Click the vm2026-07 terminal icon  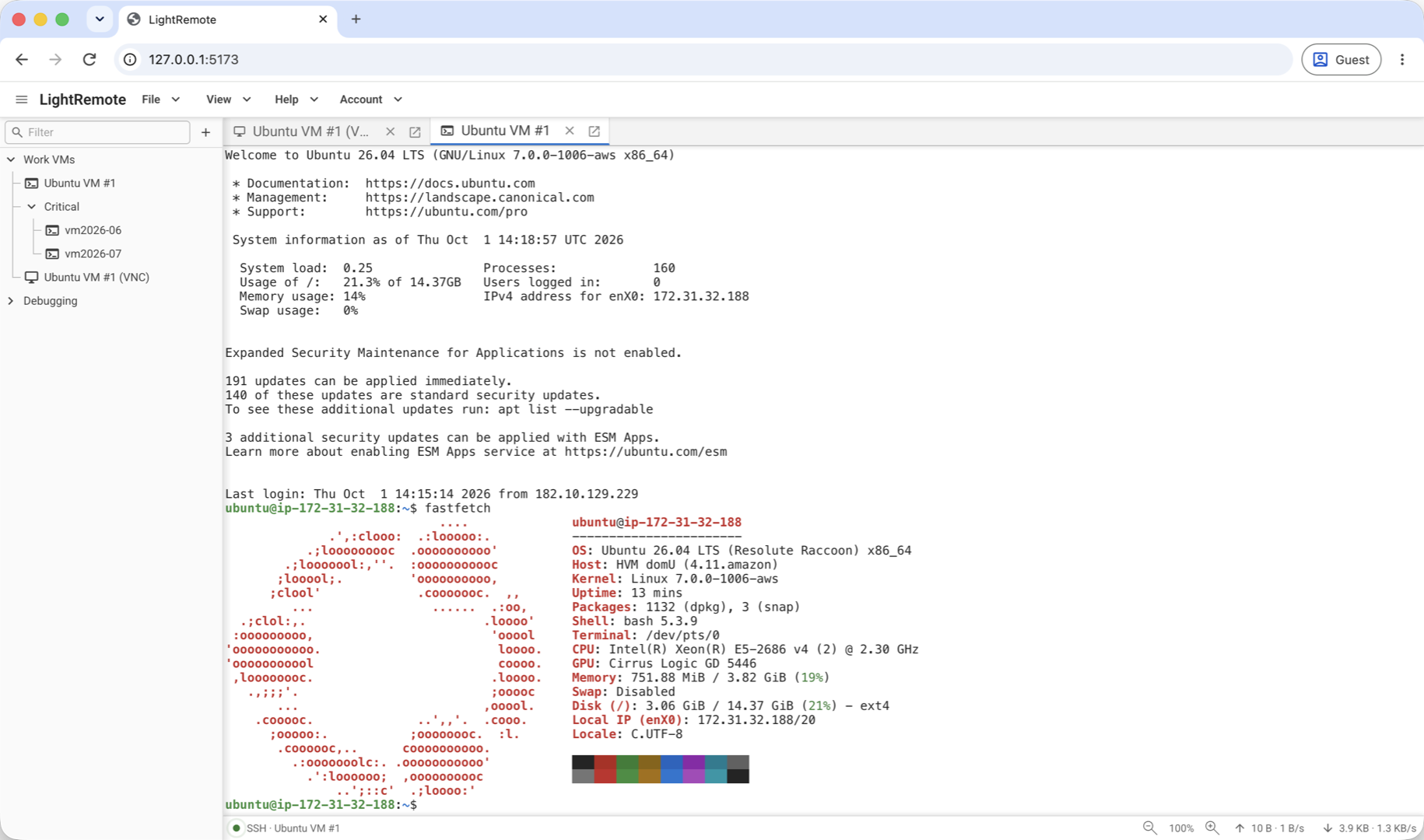52,254
